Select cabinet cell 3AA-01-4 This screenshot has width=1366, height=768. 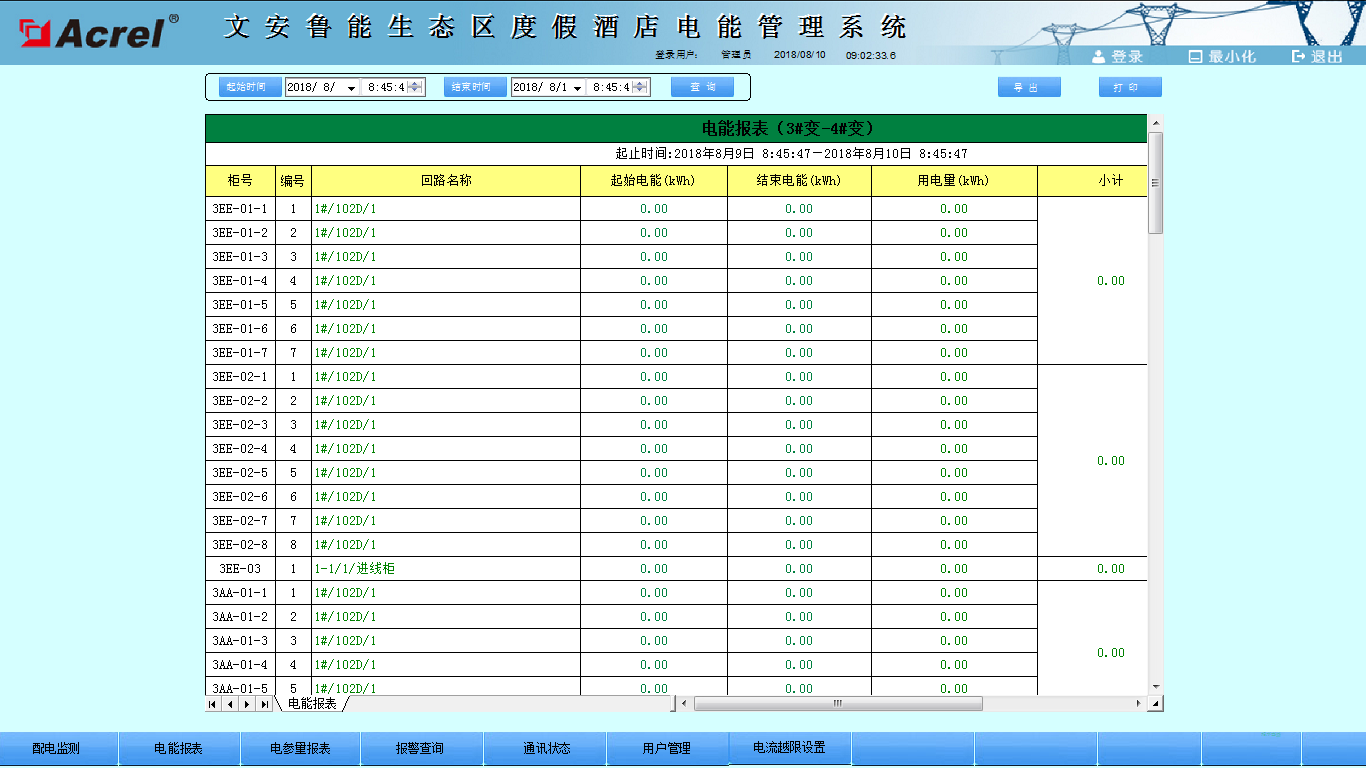click(240, 665)
